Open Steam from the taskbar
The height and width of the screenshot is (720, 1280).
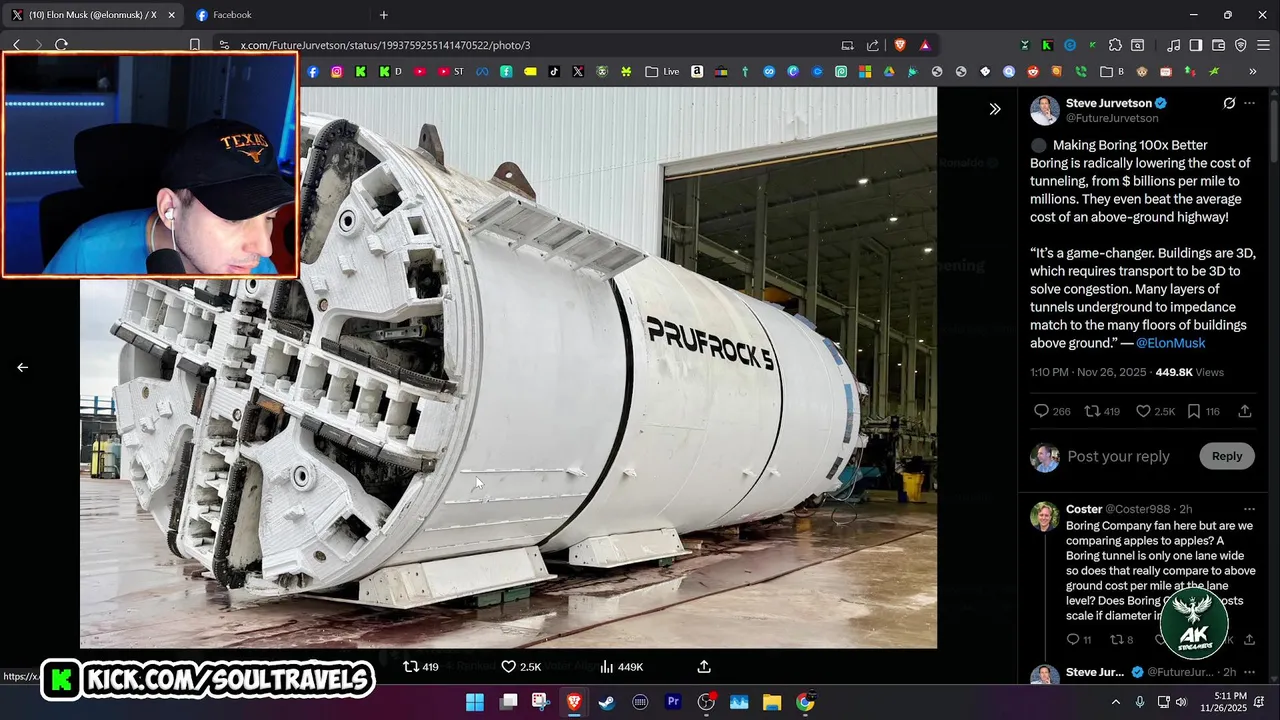pyautogui.click(x=607, y=702)
